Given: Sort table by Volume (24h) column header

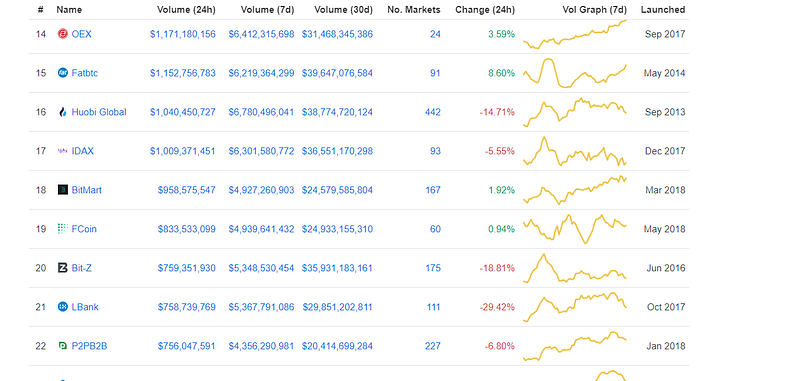Looking at the screenshot, I should click(x=186, y=10).
